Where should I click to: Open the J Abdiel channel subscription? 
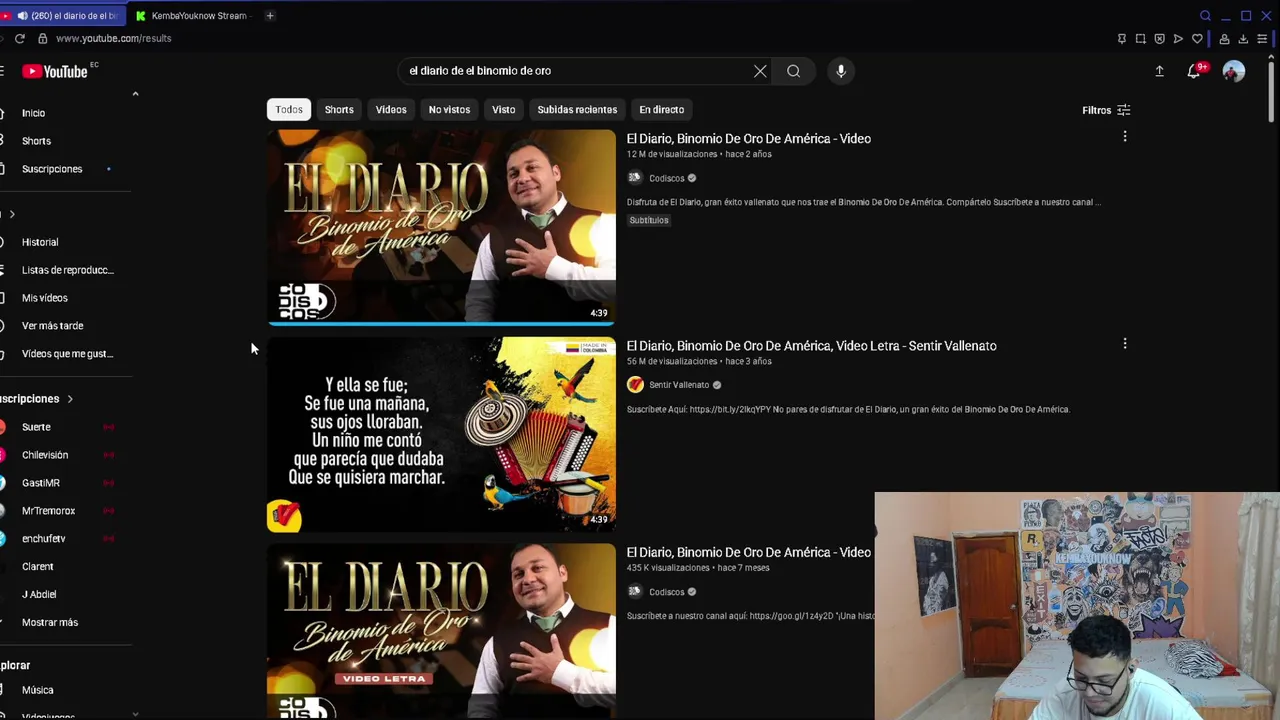[x=39, y=595]
